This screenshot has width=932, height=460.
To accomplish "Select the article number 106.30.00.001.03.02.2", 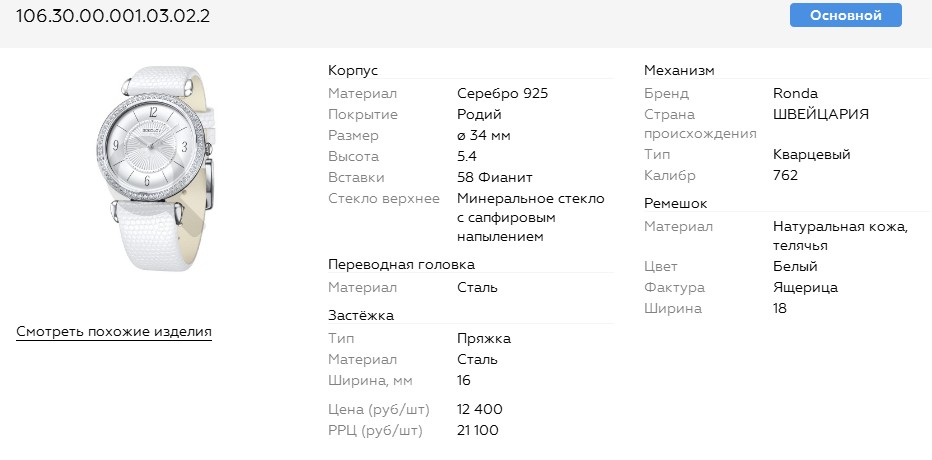I will [113, 17].
